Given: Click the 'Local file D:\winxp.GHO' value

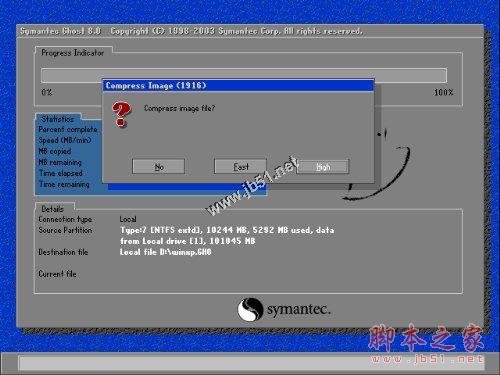Looking at the screenshot, I should (x=166, y=252).
